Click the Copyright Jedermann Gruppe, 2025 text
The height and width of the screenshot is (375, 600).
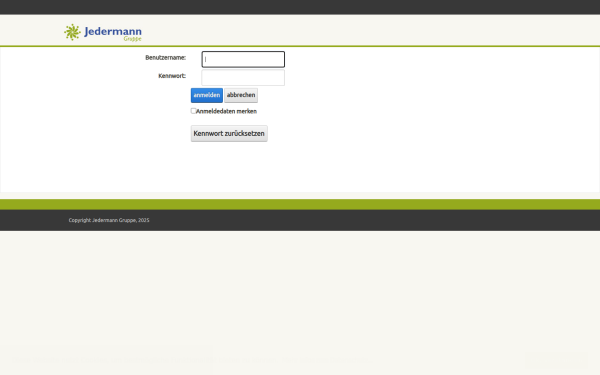tap(109, 220)
